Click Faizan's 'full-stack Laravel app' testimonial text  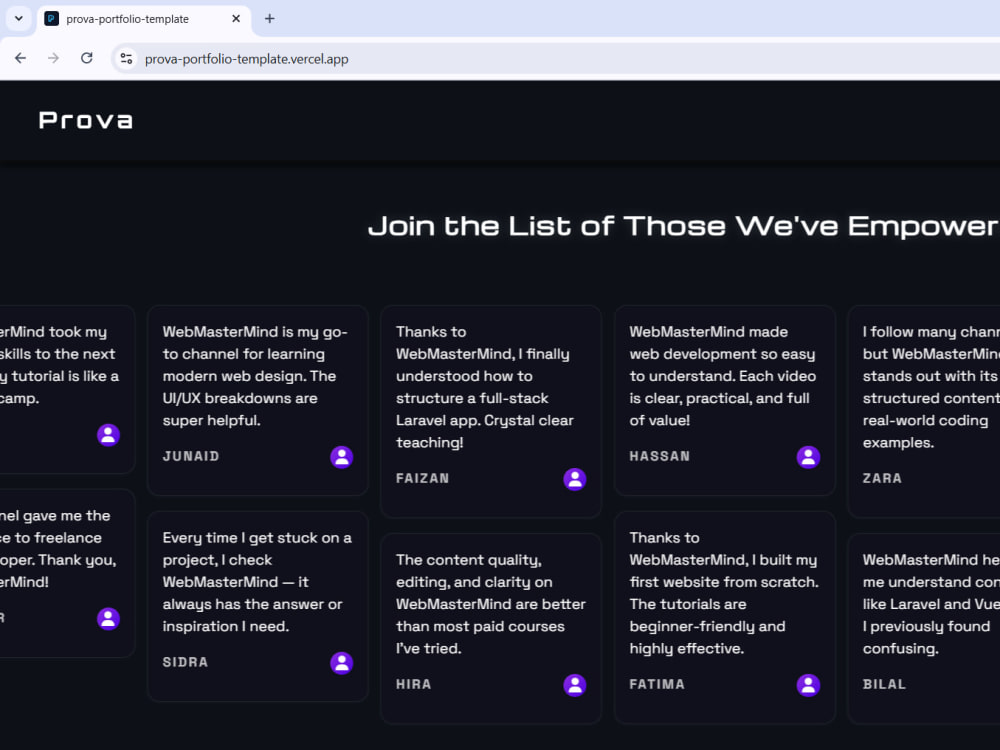point(485,387)
